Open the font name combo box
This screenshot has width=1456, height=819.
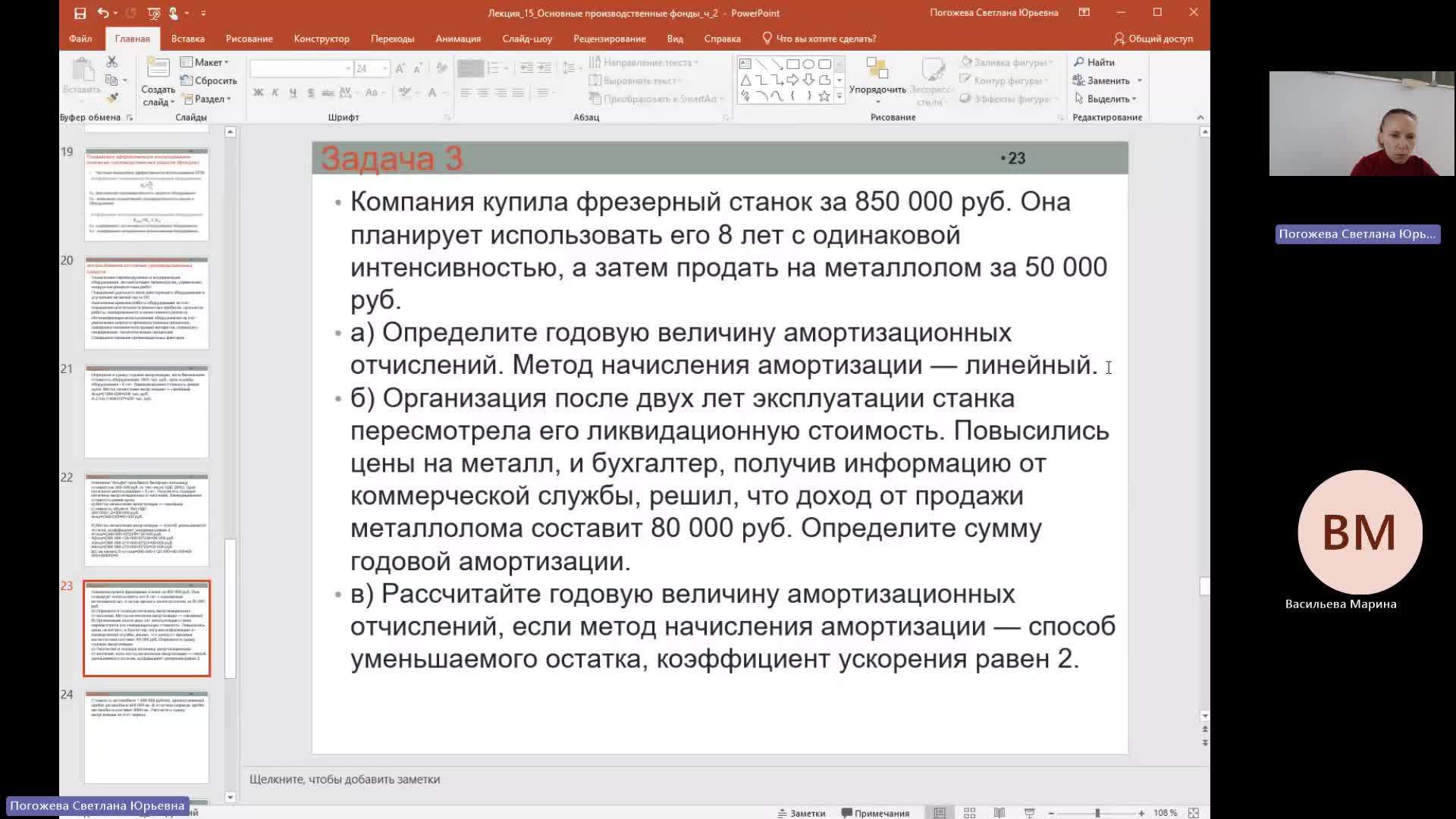(x=301, y=68)
